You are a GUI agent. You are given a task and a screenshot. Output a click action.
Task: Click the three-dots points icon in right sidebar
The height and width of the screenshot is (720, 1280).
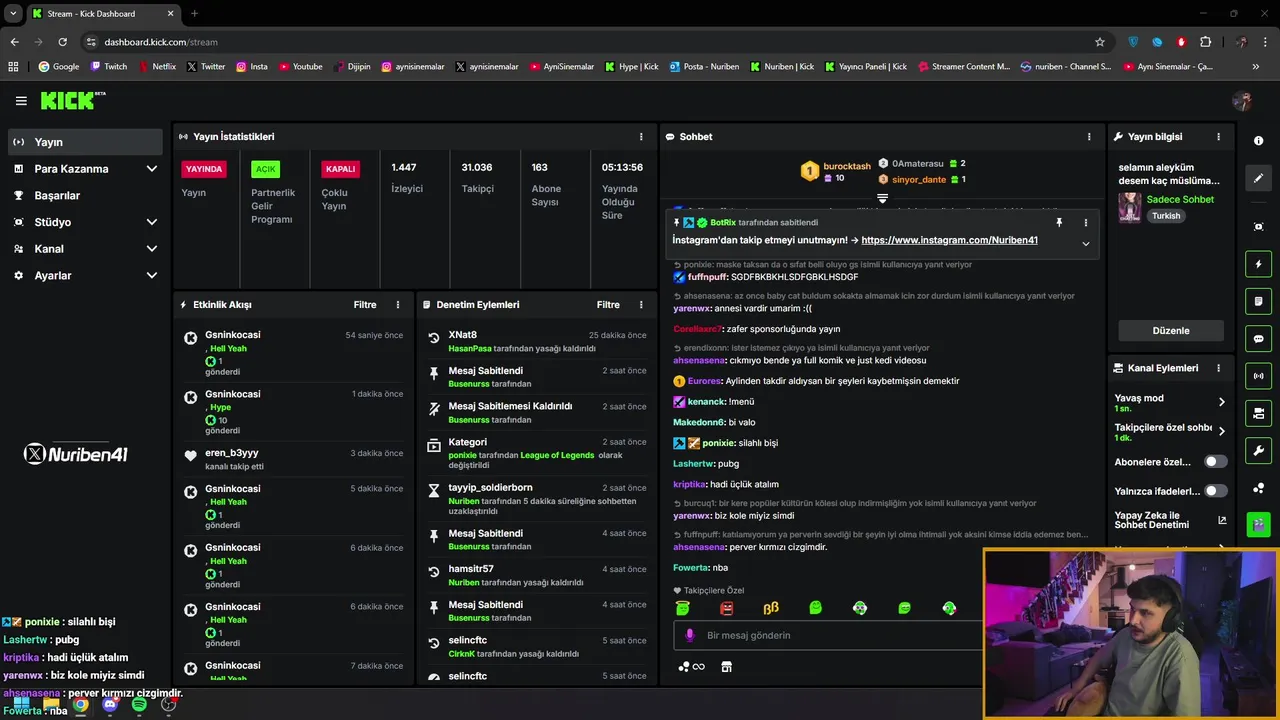[x=1258, y=487]
